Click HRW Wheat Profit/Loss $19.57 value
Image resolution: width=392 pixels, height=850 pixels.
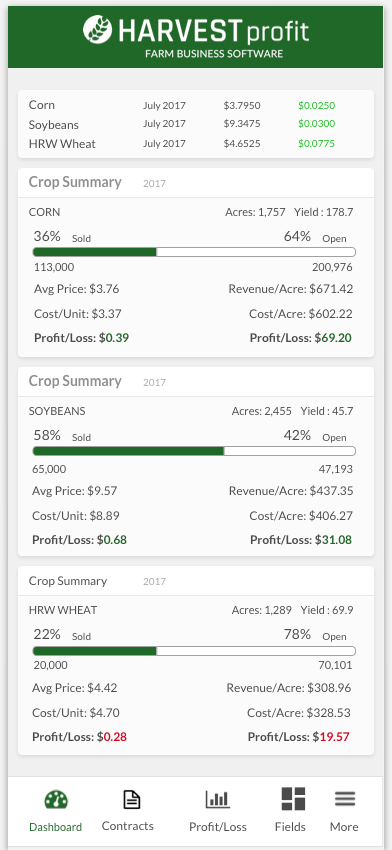click(x=299, y=737)
